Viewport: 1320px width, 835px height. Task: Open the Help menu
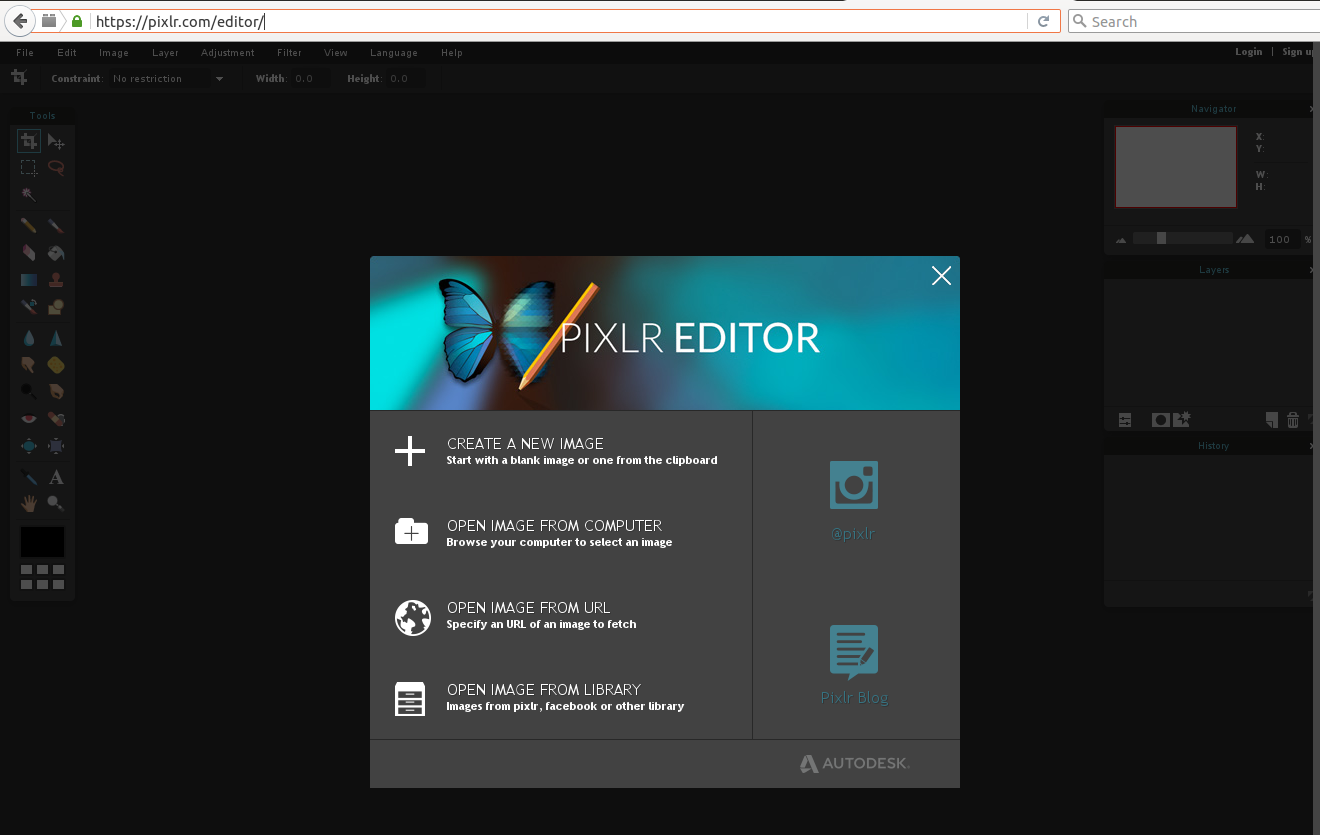452,53
